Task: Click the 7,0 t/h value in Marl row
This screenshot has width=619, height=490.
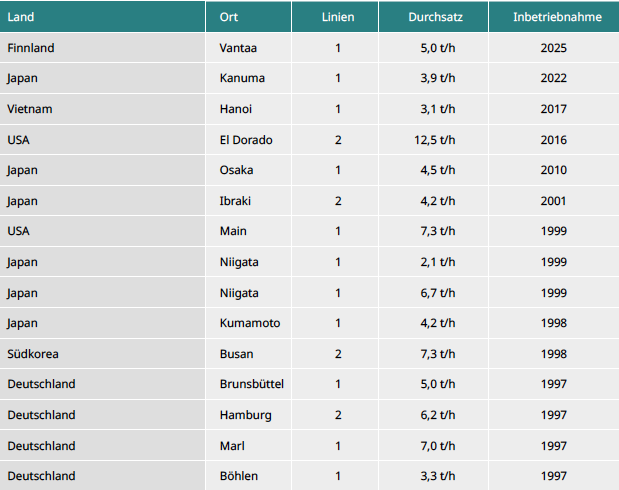Action: [x=437, y=445]
